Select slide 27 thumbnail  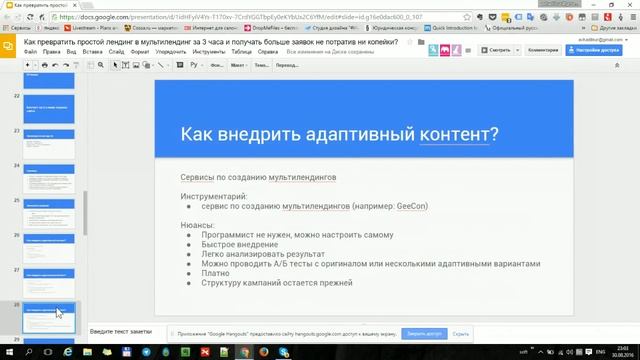49,283
